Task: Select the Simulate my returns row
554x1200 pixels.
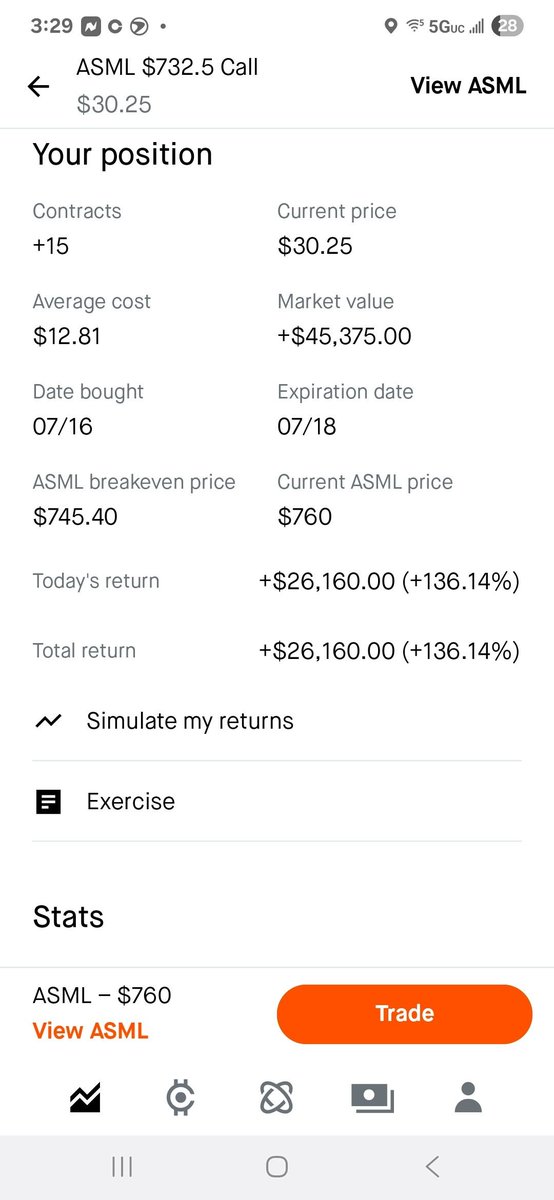Action: tap(277, 721)
